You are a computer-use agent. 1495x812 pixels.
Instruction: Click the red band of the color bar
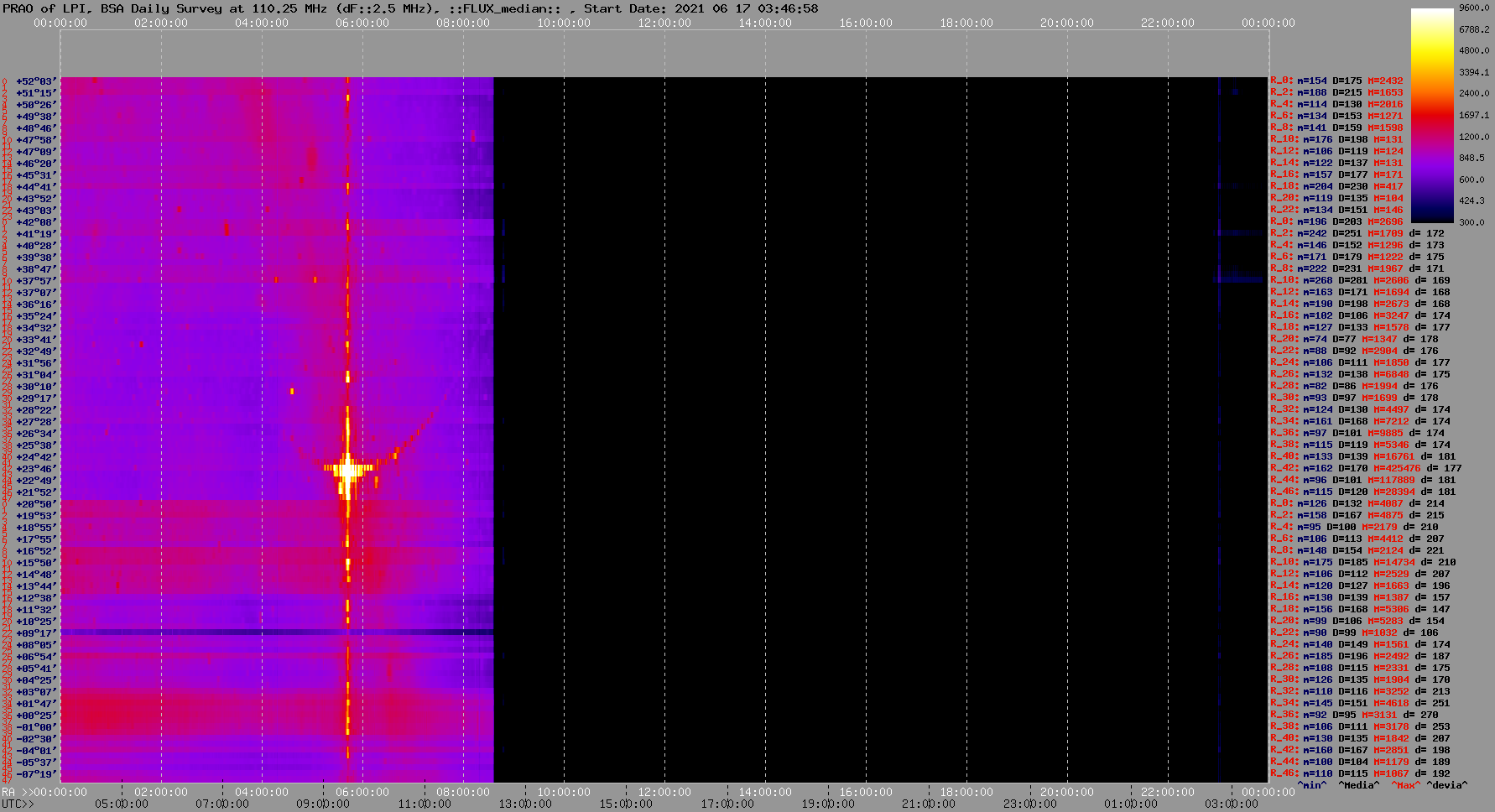1432,113
